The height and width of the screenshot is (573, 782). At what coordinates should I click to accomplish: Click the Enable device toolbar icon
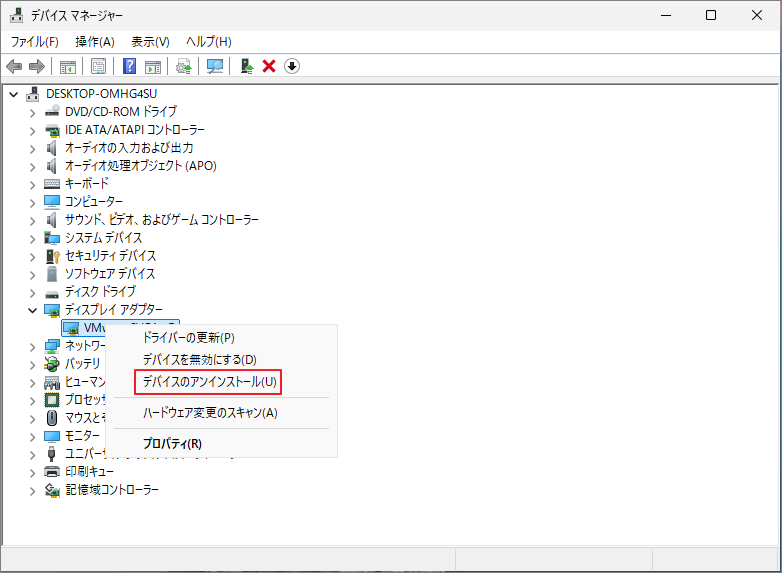click(246, 66)
